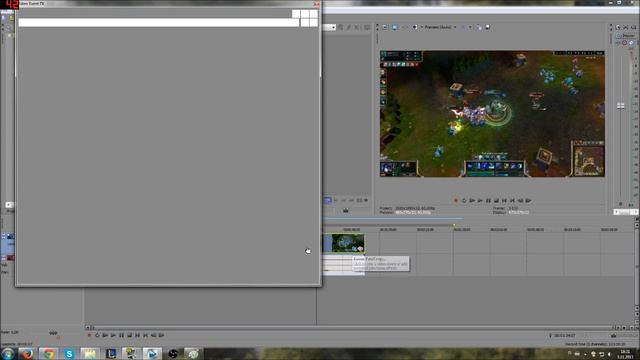This screenshot has height=360, width=640.
Task: Open the Preview (Auto) quality dropdown
Action: [440, 27]
